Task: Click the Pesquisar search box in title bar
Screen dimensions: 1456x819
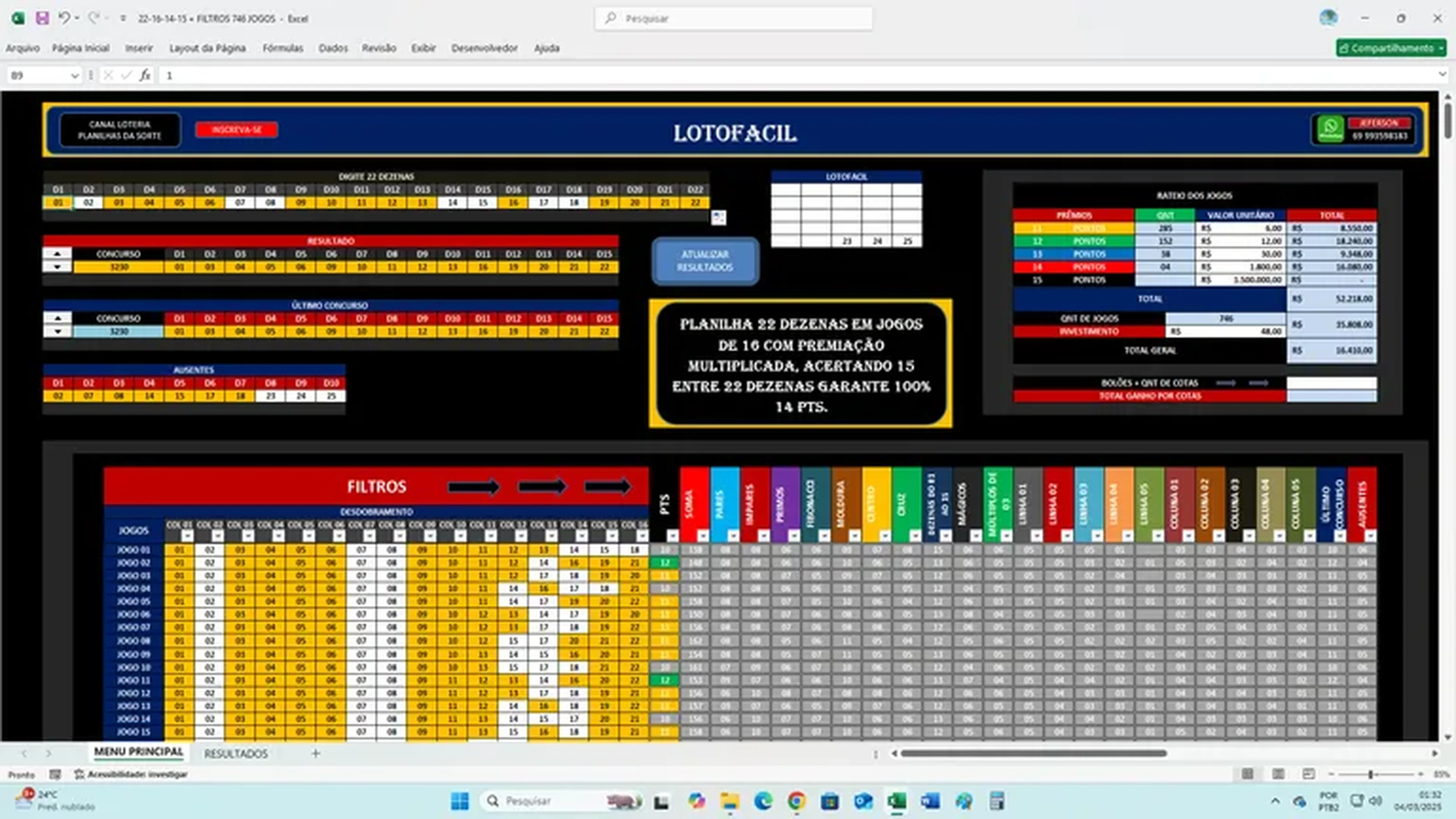Action: (x=733, y=19)
